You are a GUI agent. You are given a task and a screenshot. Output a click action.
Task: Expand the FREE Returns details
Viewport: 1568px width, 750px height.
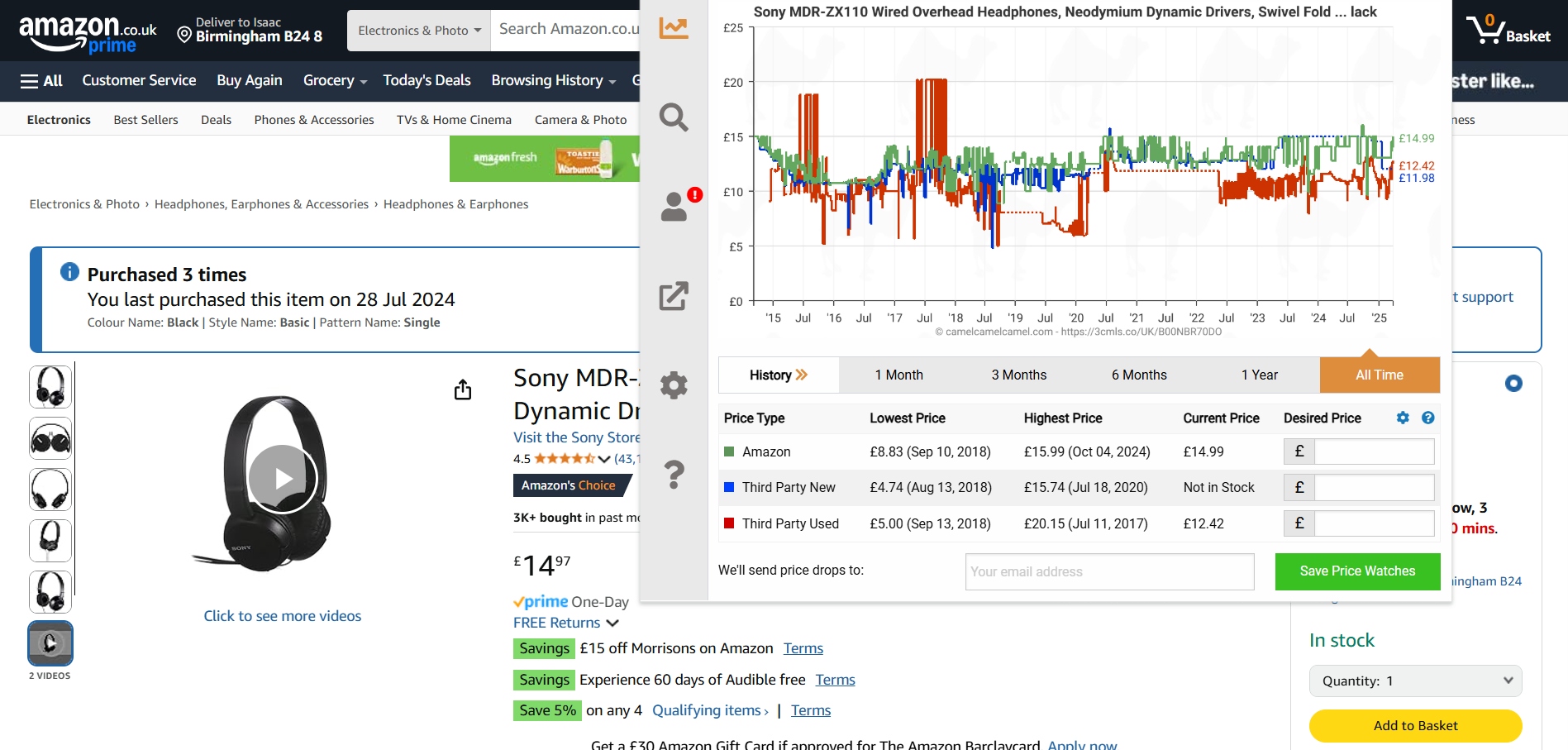(565, 623)
